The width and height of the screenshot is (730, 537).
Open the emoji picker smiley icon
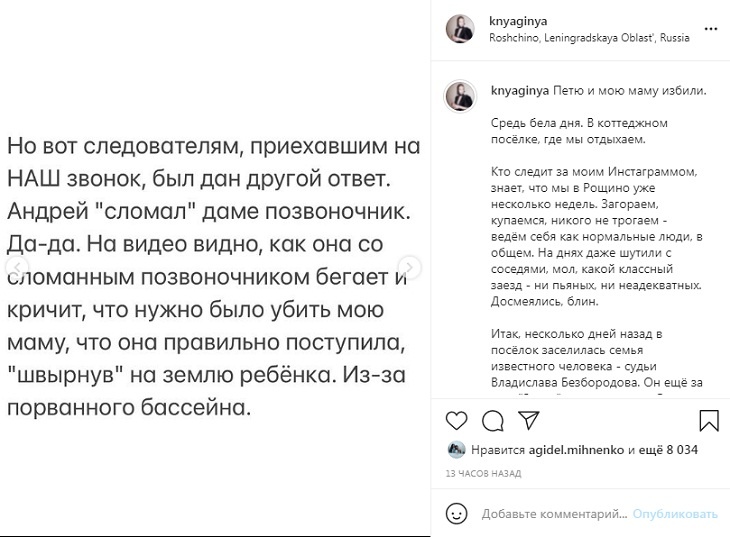point(456,514)
